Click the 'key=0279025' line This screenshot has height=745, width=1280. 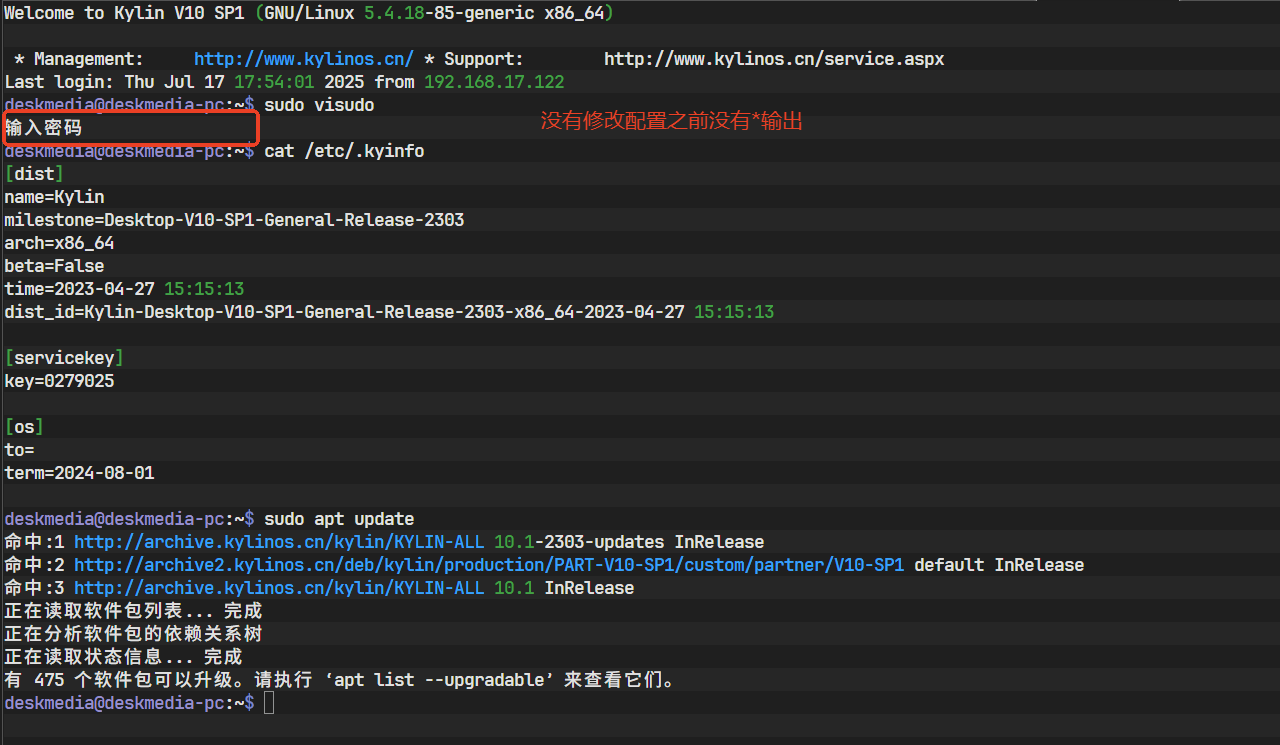tap(59, 381)
